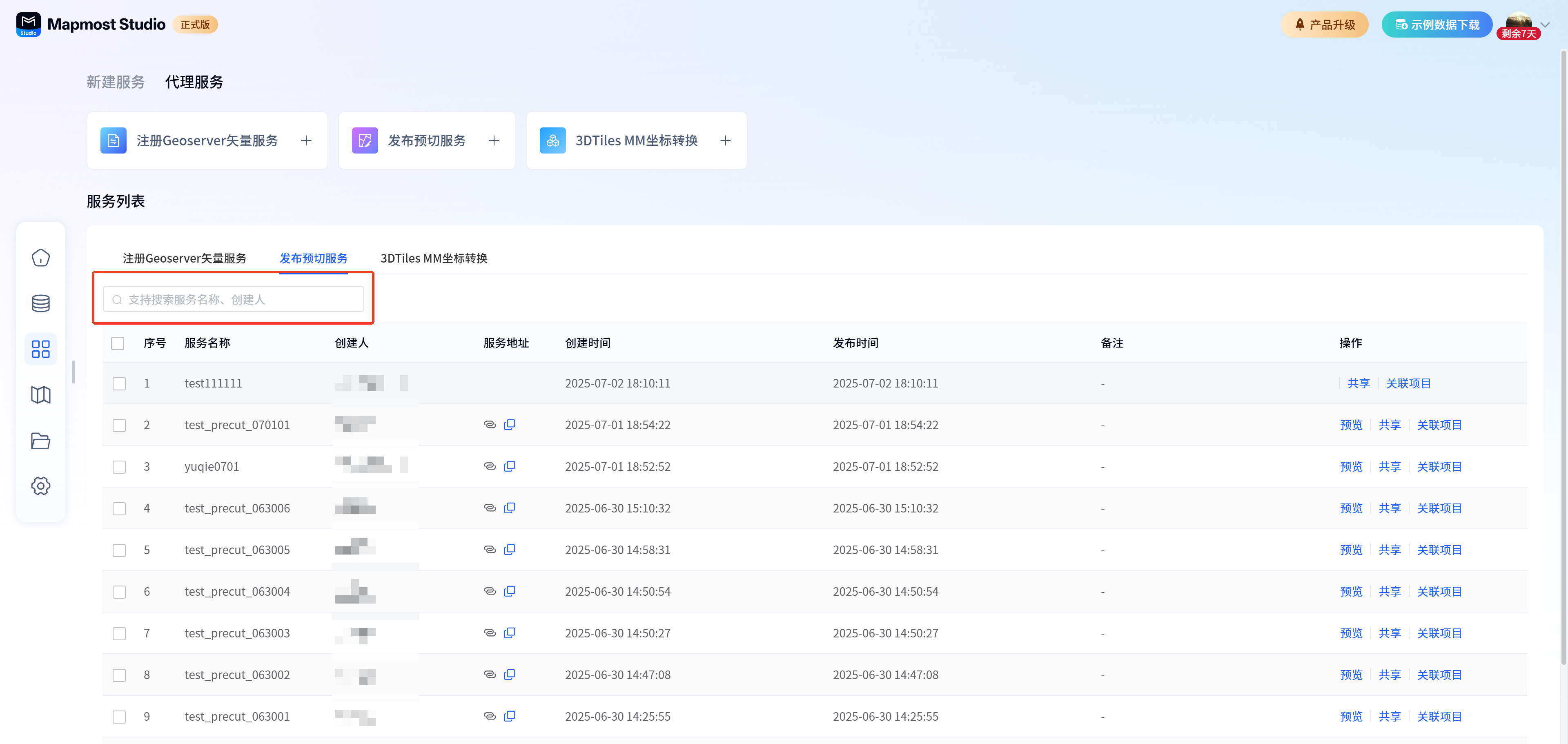
Task: Check the box for test_precut_063005 row
Action: pos(119,550)
